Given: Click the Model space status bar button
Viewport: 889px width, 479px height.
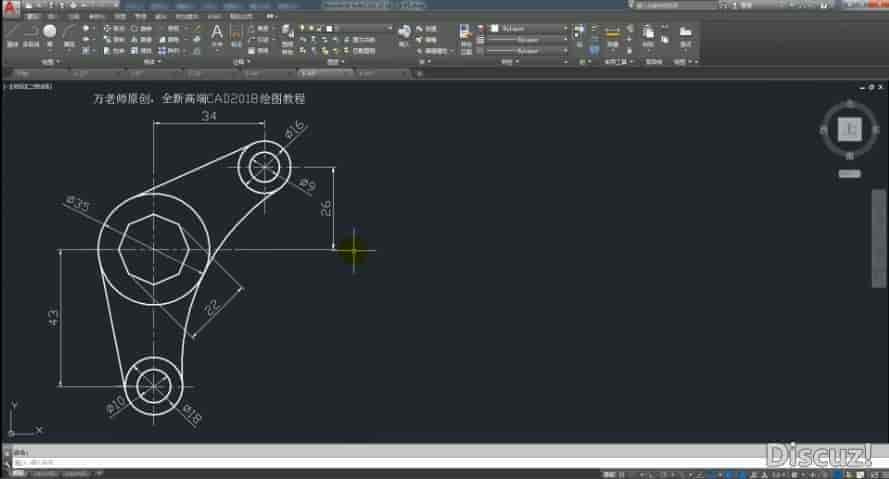Looking at the screenshot, I should (x=609, y=474).
